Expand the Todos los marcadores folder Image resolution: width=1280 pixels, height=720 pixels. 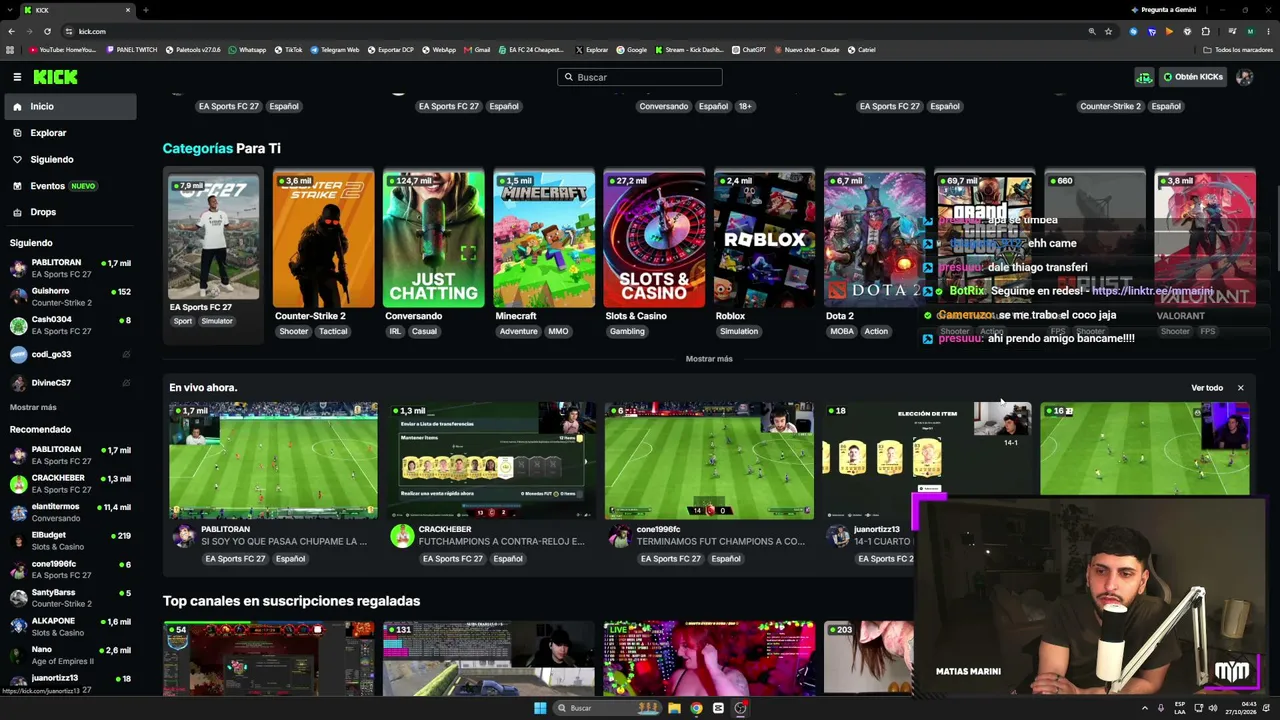tap(1238, 50)
